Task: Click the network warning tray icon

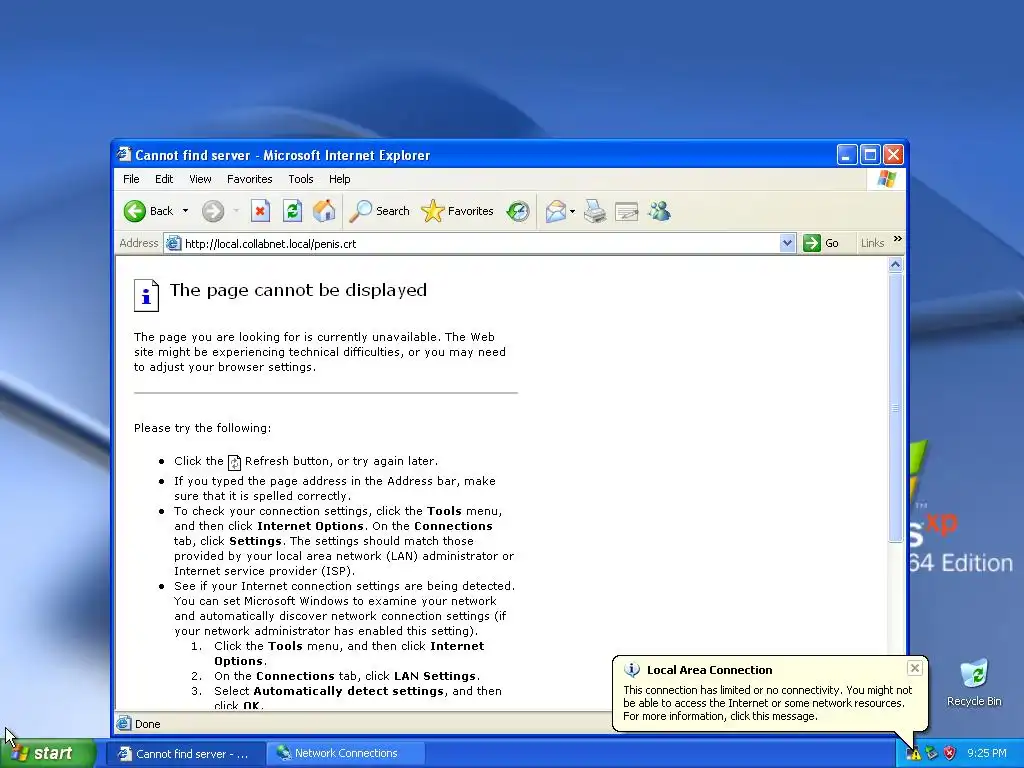Action: click(914, 754)
